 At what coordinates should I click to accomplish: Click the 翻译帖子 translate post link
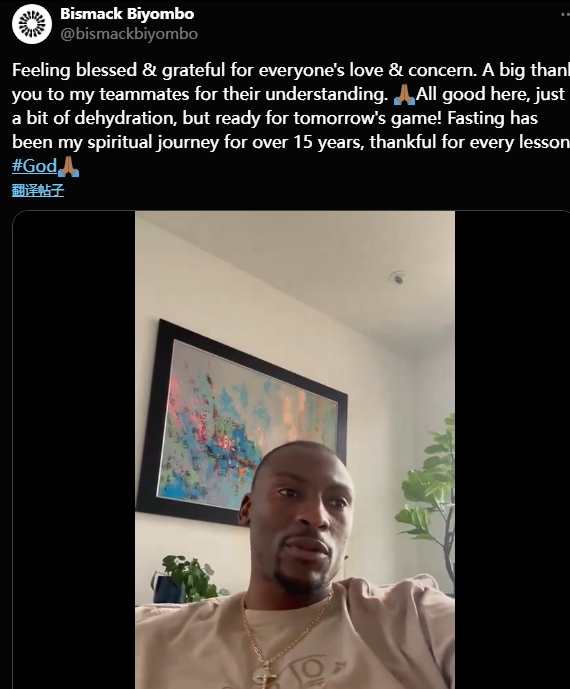coord(38,190)
